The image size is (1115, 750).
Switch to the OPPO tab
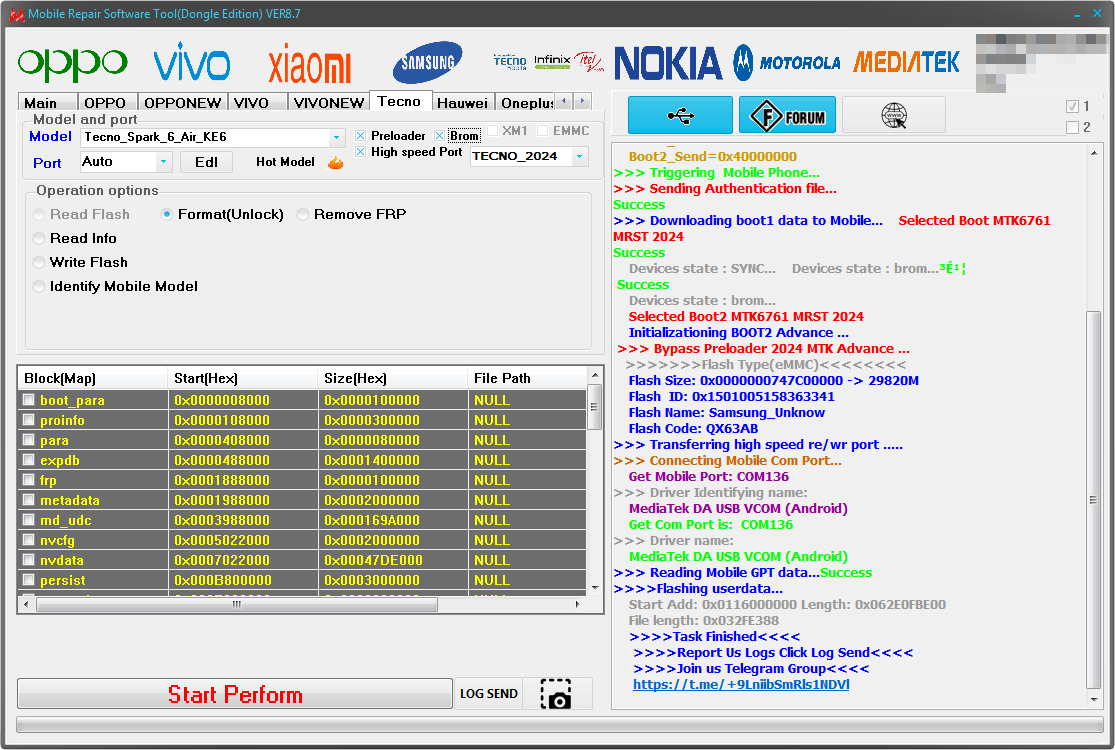click(x=105, y=103)
